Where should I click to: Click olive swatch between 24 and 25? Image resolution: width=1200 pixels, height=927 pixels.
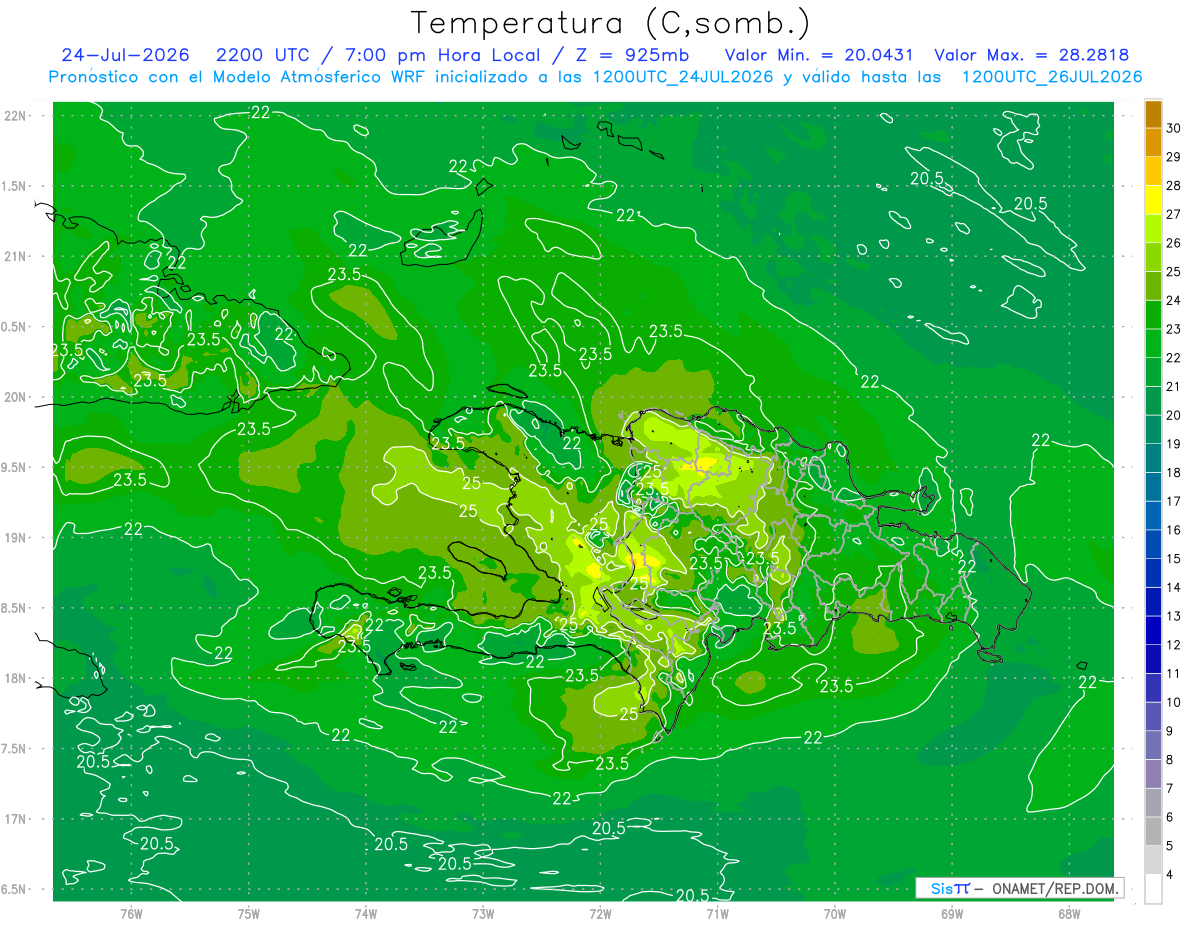(x=1153, y=286)
